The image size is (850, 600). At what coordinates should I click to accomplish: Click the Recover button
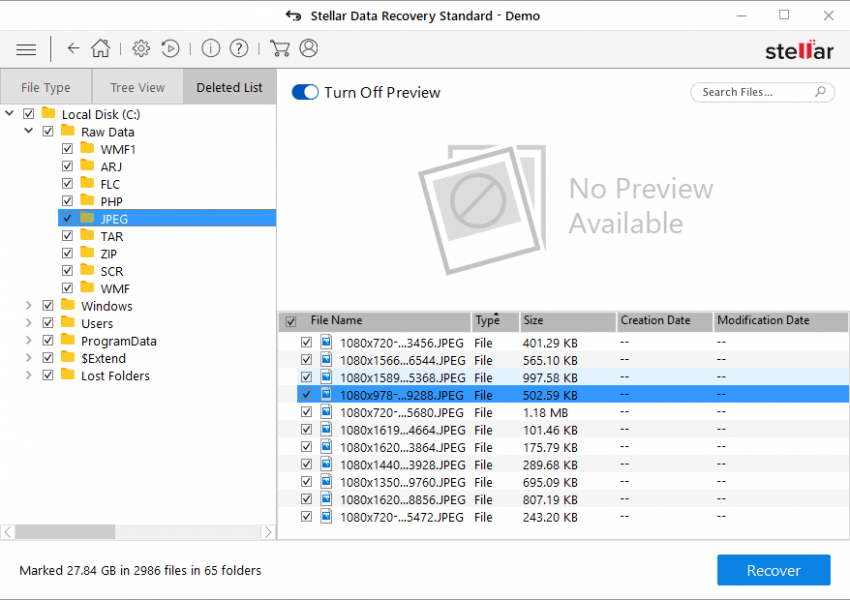click(774, 570)
